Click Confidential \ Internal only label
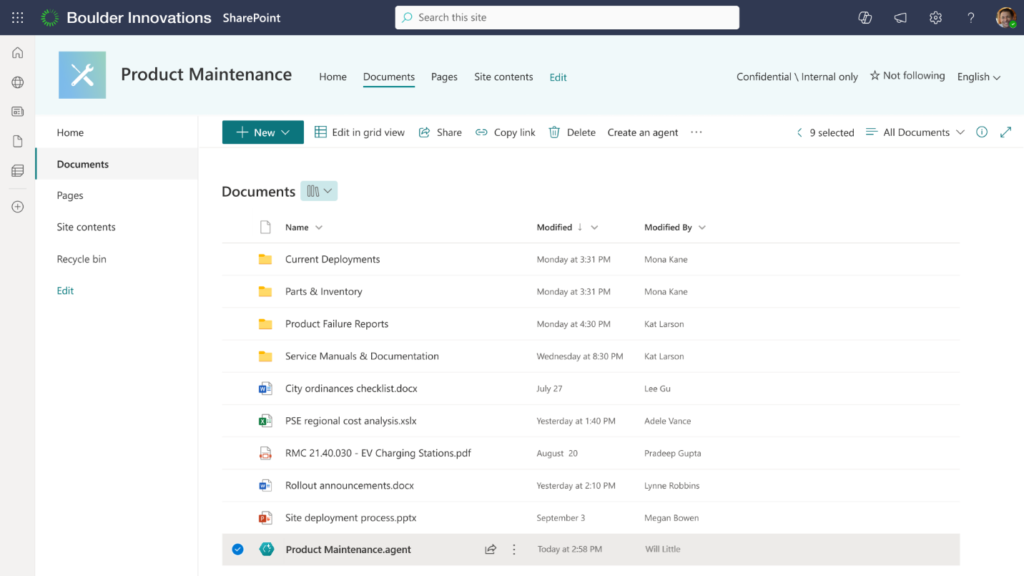 (x=797, y=77)
